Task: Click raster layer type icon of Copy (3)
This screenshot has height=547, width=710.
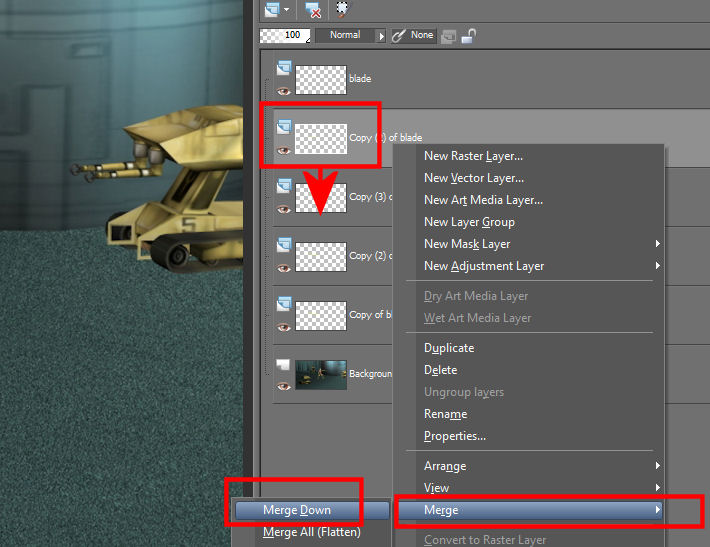Action: (x=284, y=186)
